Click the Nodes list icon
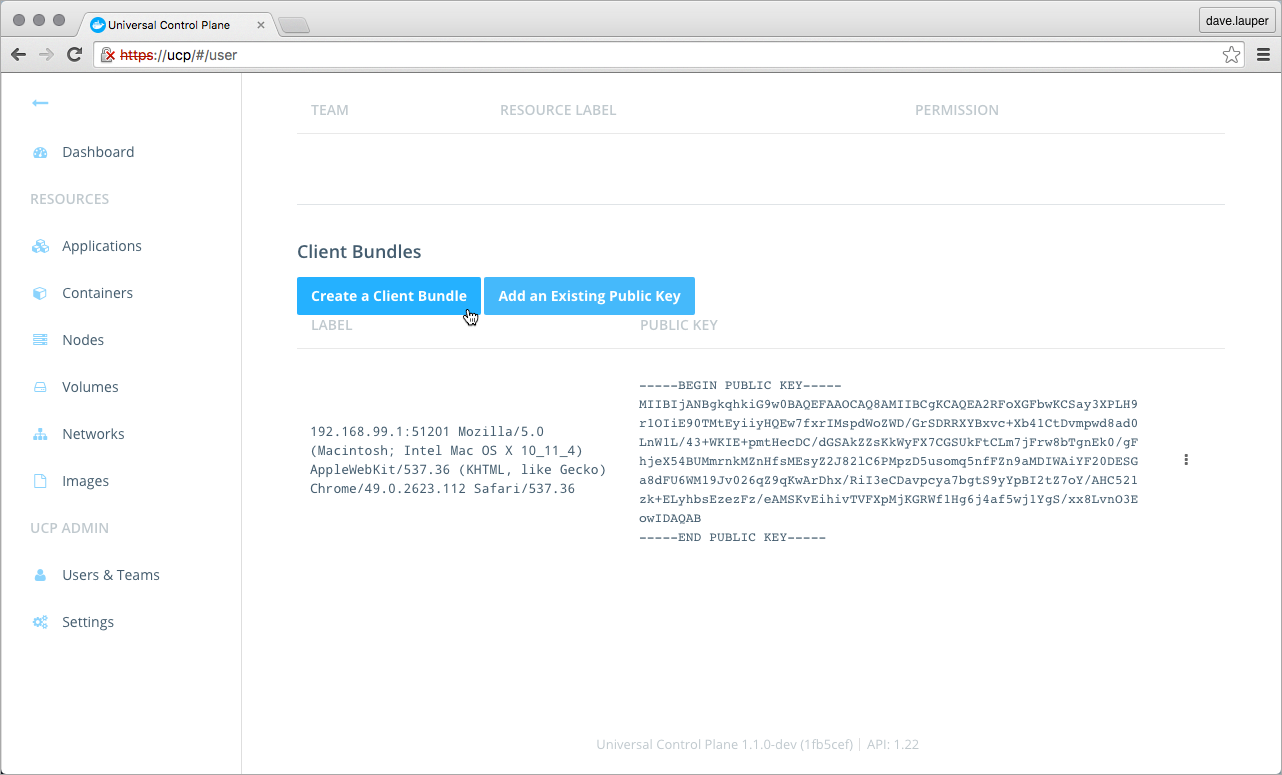 click(40, 340)
